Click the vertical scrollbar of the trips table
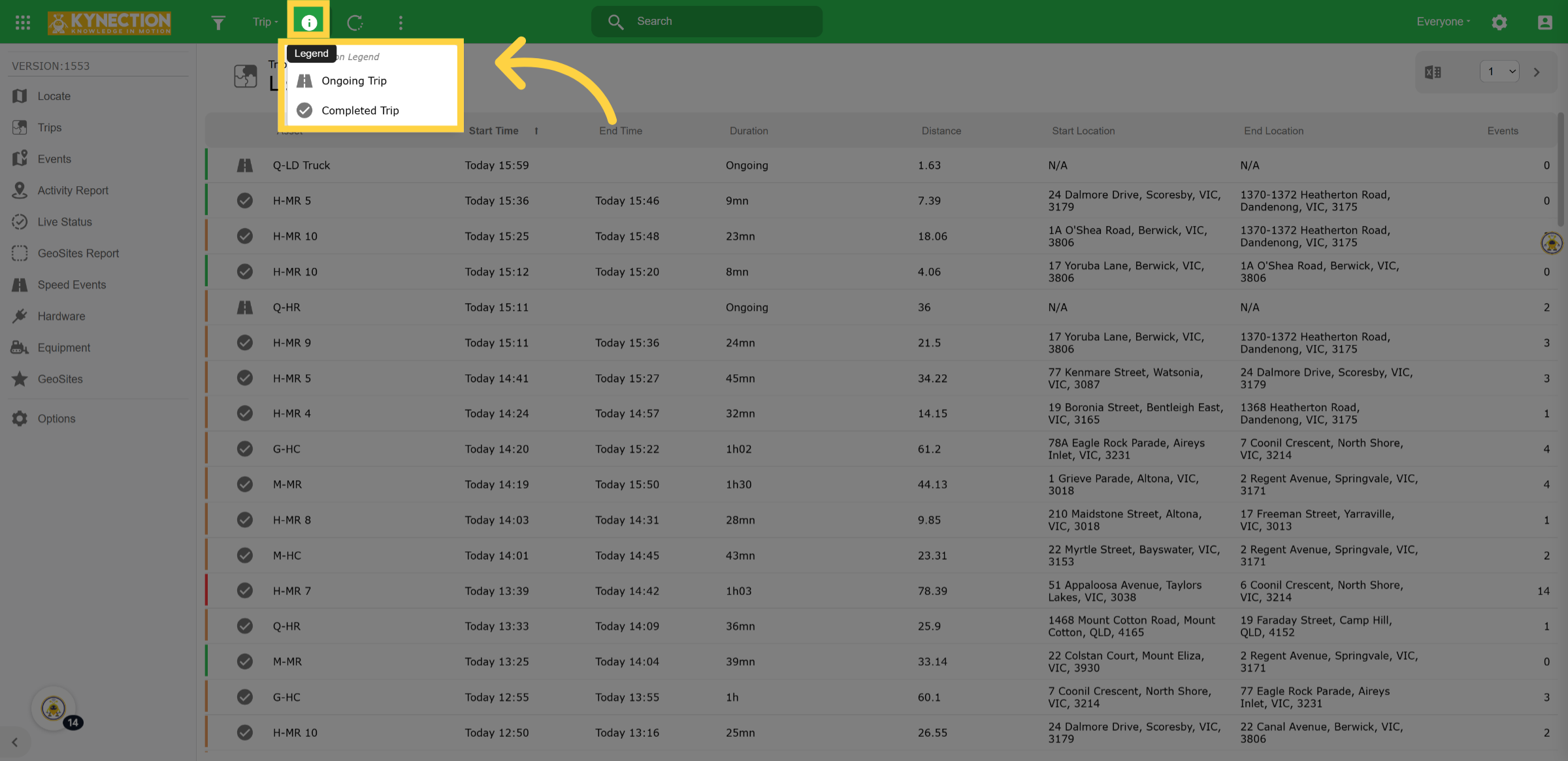1568x761 pixels. click(1561, 170)
